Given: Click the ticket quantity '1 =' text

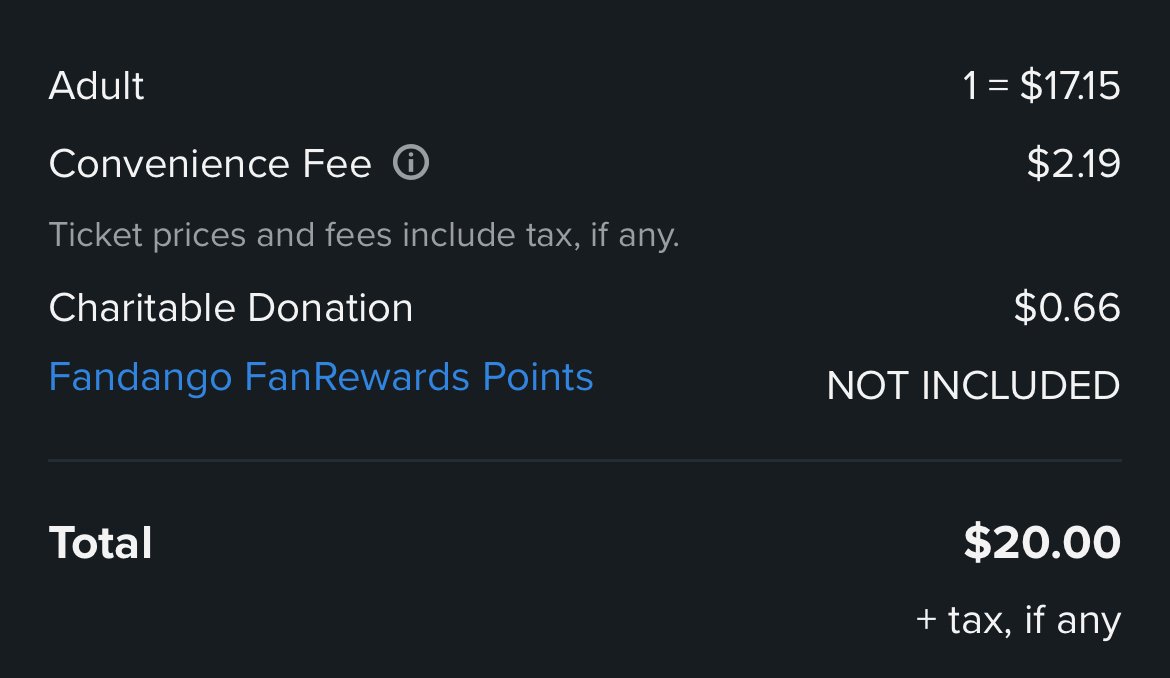Looking at the screenshot, I should pos(986,86).
